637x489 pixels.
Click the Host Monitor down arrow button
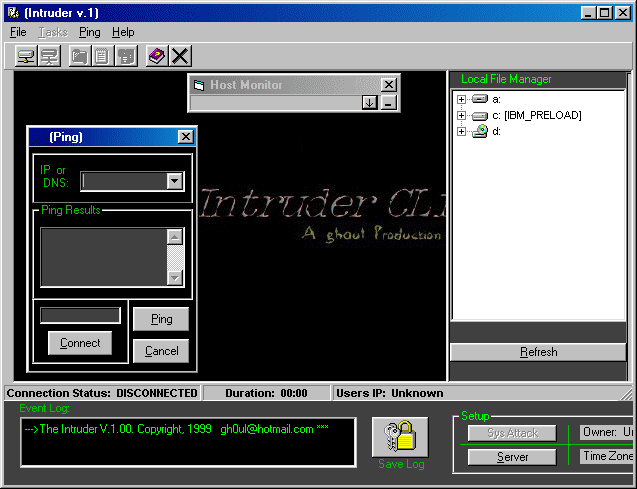[x=369, y=102]
